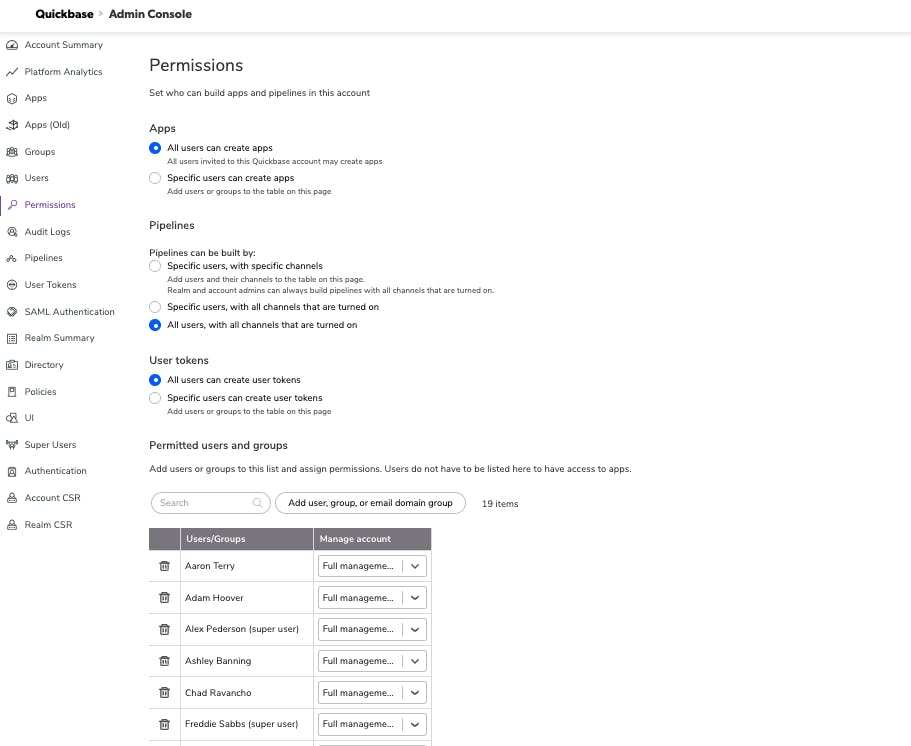Click the magnifier icon in search box
The width and height of the screenshot is (911, 746).
coord(258,503)
